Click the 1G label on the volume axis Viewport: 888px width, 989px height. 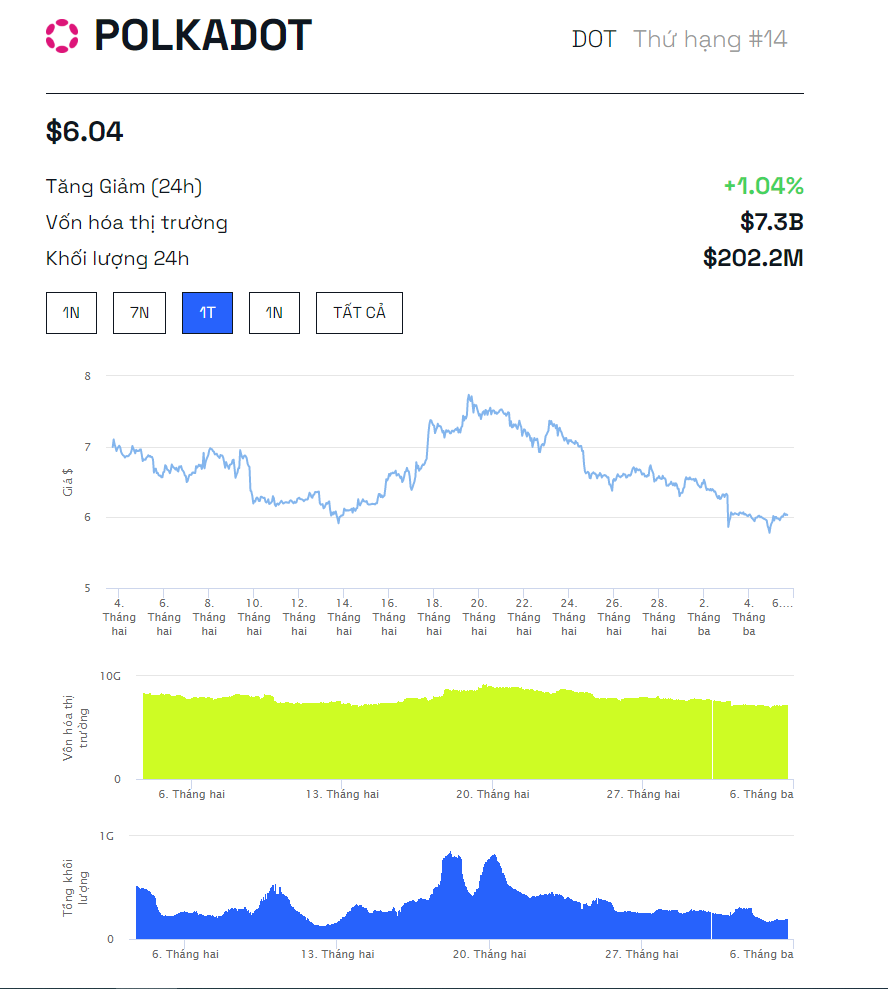(x=107, y=836)
